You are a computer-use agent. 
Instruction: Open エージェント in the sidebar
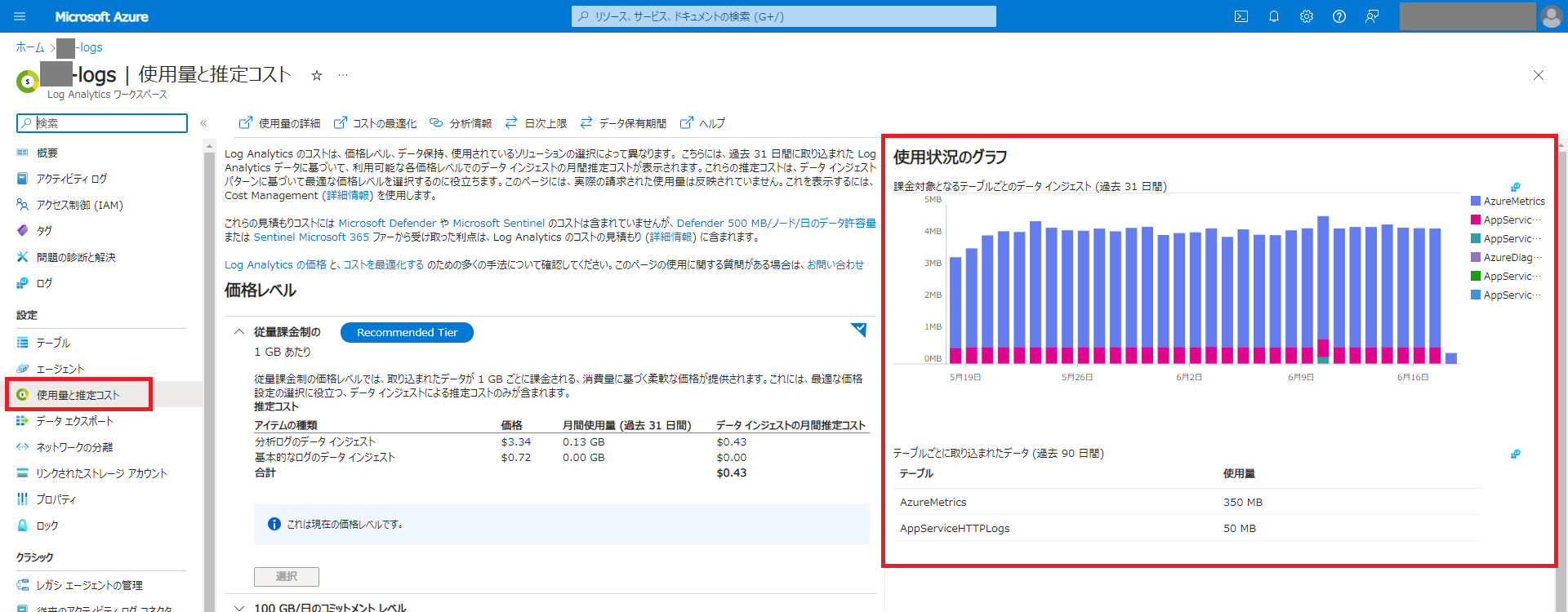60,369
